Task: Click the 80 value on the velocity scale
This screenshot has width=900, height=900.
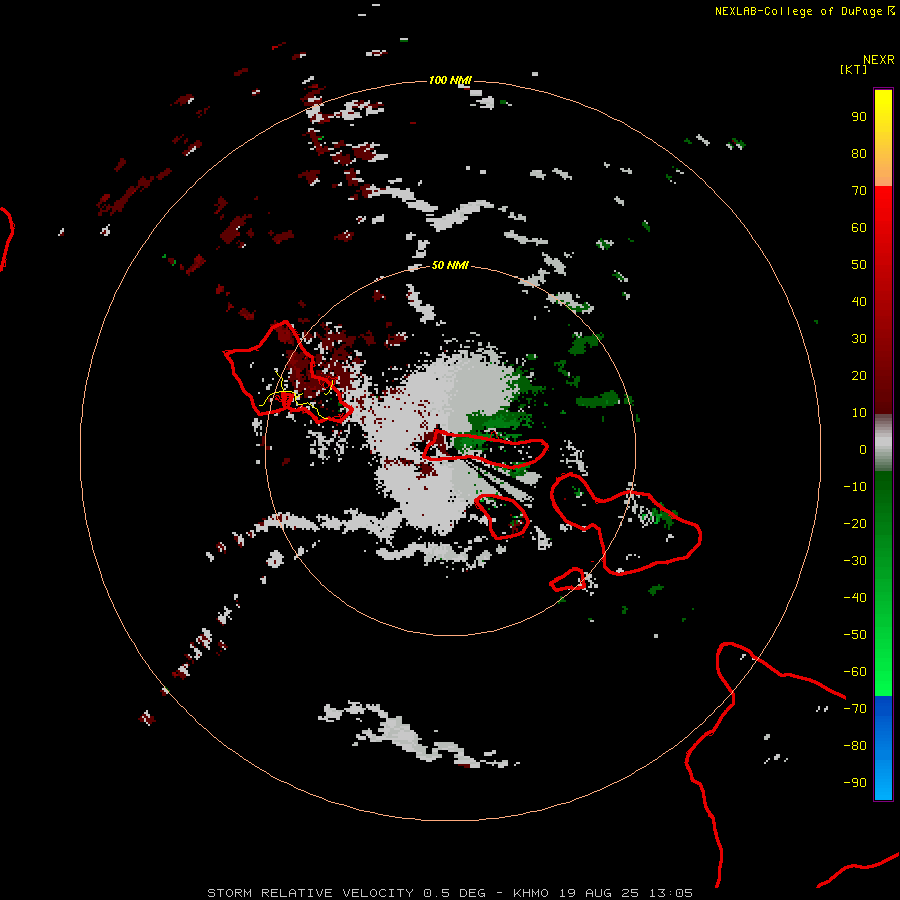Action: point(859,154)
